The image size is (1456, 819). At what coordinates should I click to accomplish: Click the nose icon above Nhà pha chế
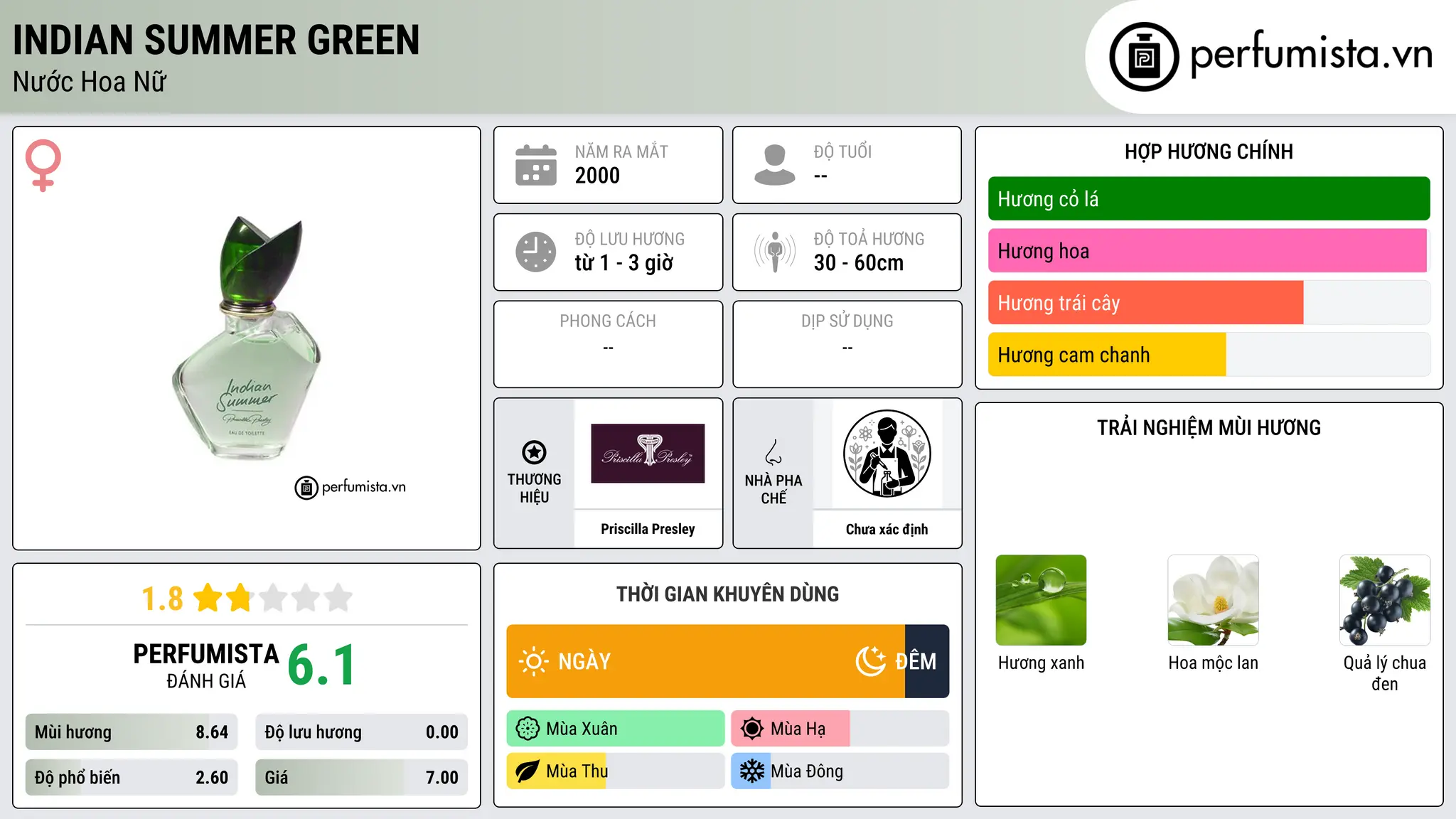point(773,452)
